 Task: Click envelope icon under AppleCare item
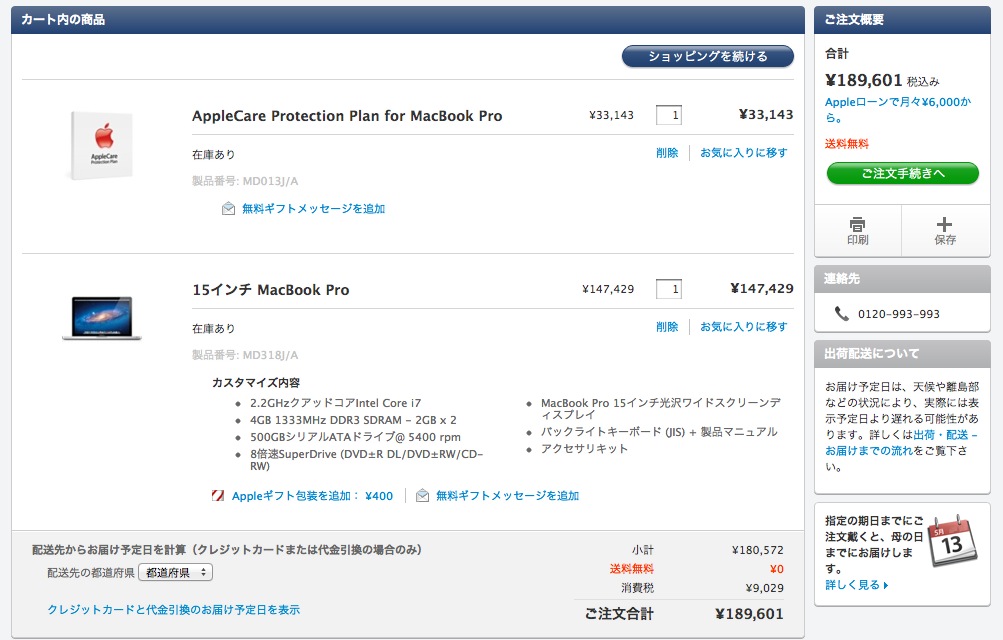click(x=228, y=208)
